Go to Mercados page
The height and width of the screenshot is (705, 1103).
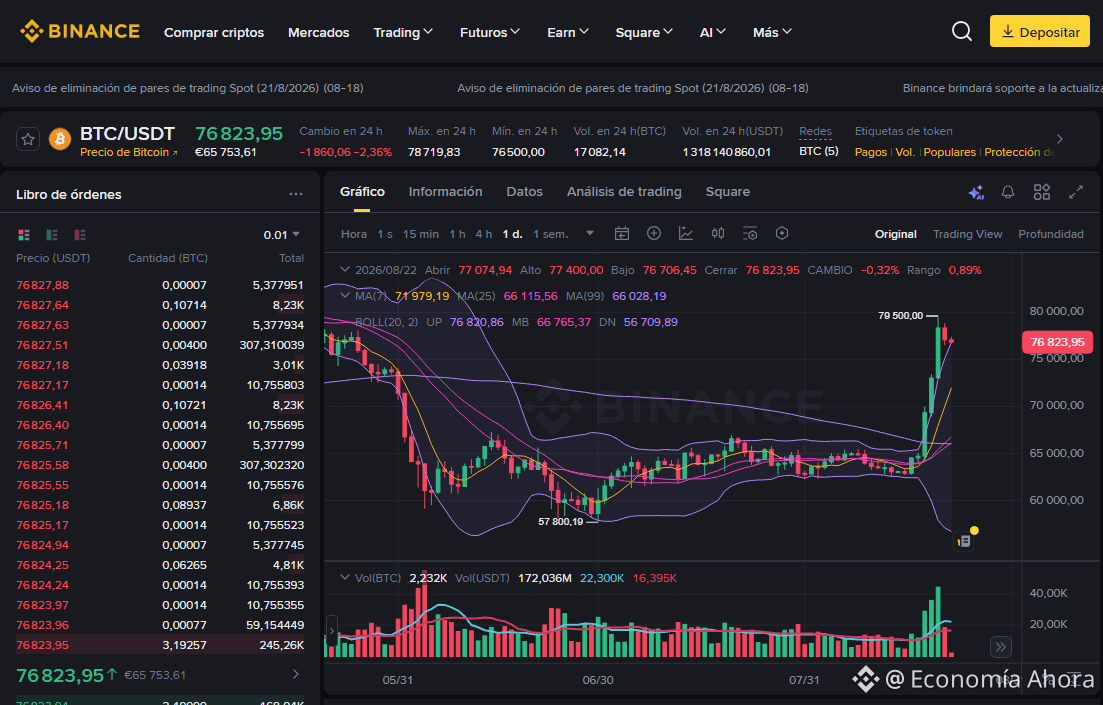(319, 32)
